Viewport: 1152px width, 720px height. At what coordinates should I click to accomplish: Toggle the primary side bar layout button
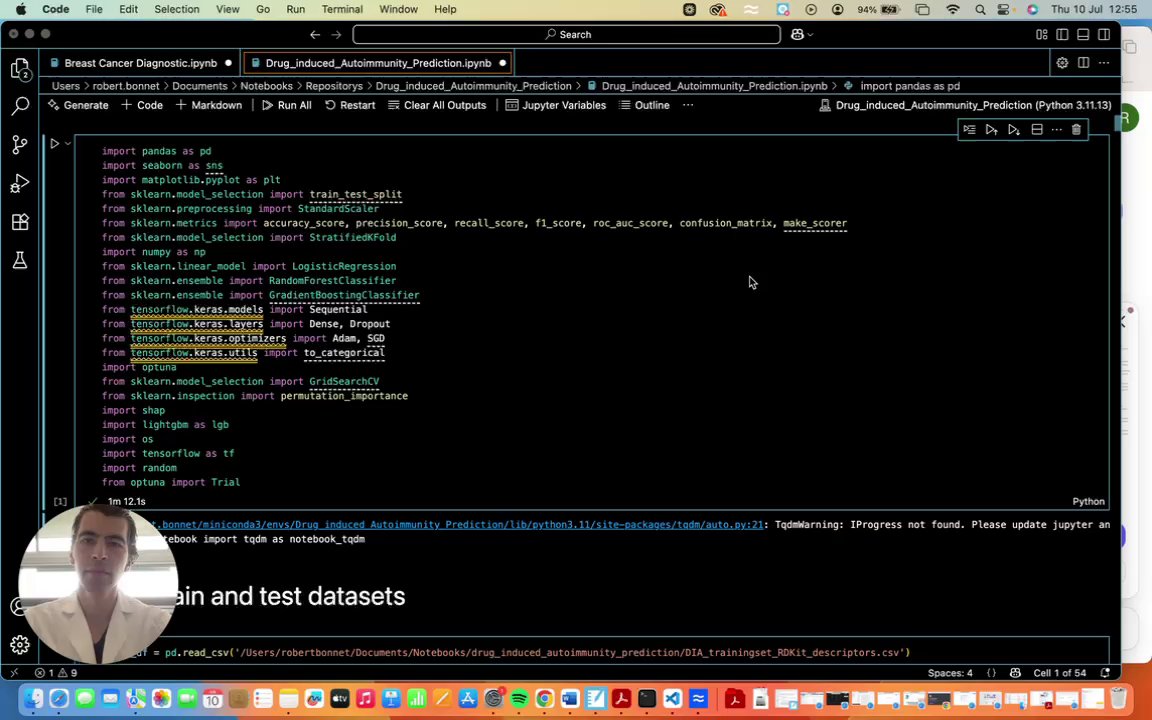pyautogui.click(x=1062, y=34)
